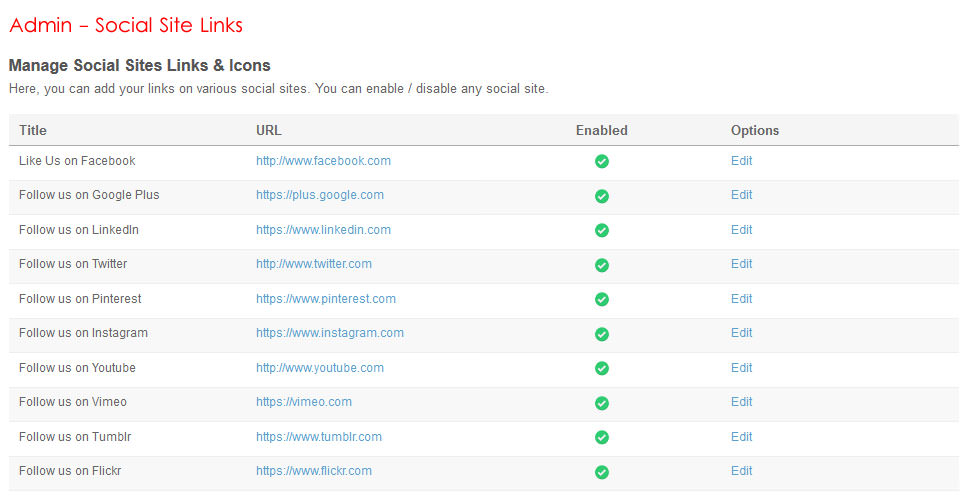Edit the Like Us on Facebook entry
This screenshot has height=497, width=966.
click(x=741, y=161)
